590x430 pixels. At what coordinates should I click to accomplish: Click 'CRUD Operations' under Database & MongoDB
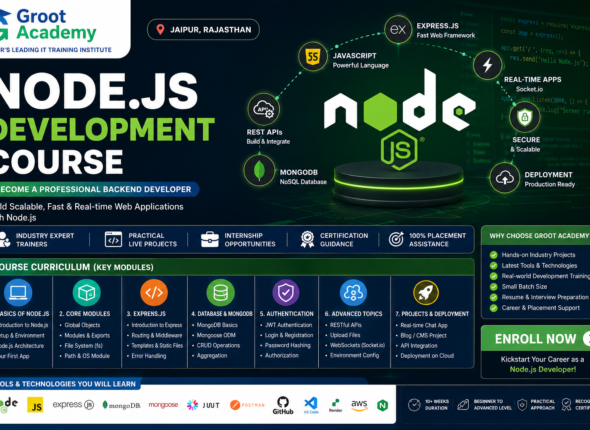pyautogui.click(x=218, y=345)
